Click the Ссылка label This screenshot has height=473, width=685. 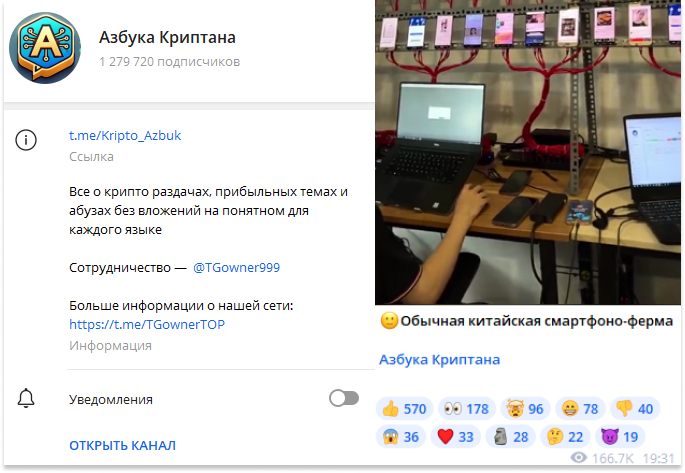[x=91, y=157]
